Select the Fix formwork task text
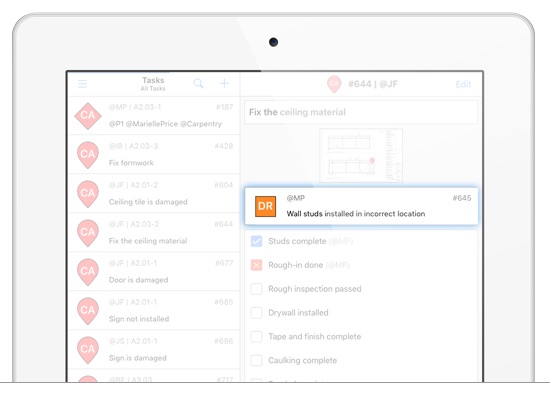Screen dimensions: 550x394 131,163
